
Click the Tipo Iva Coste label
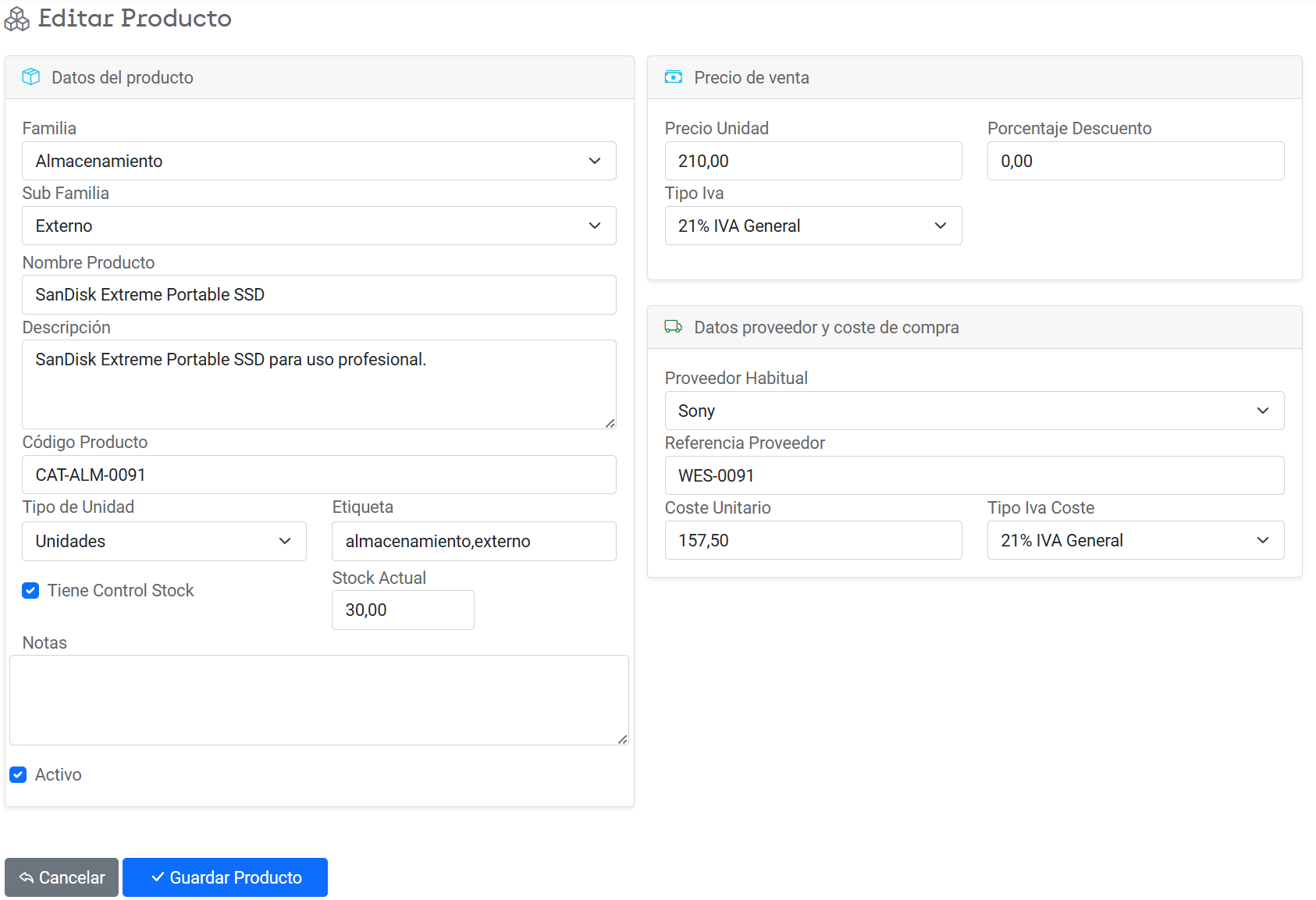coord(1040,507)
